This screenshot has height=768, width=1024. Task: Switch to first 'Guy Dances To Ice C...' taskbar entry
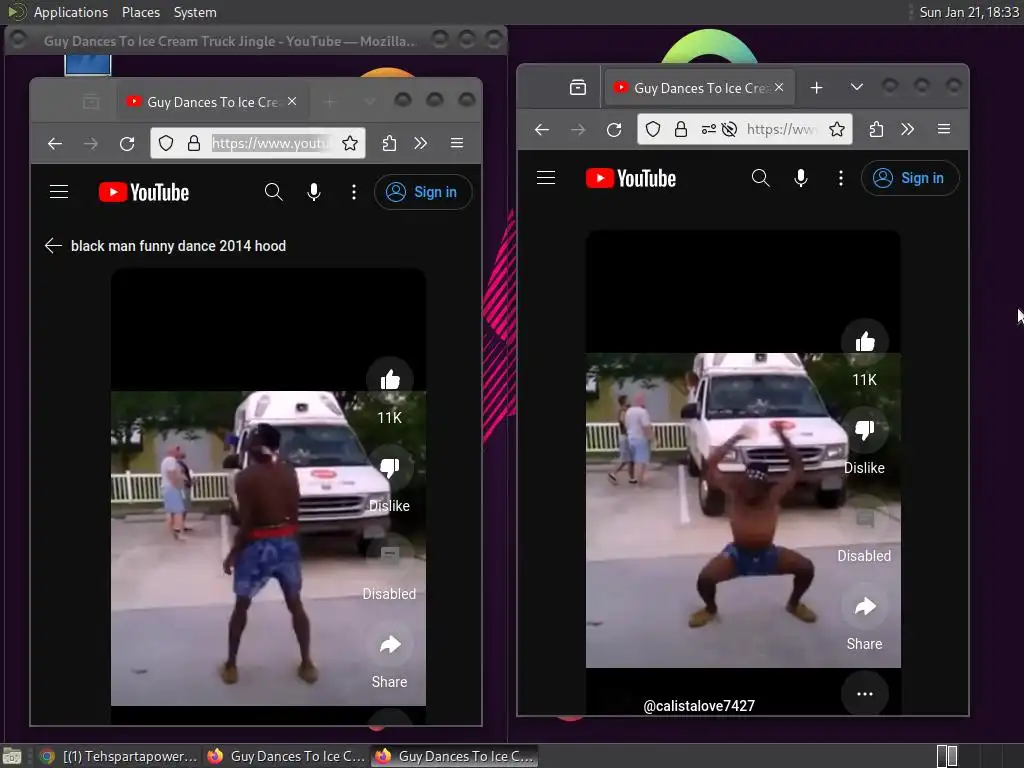(286, 756)
